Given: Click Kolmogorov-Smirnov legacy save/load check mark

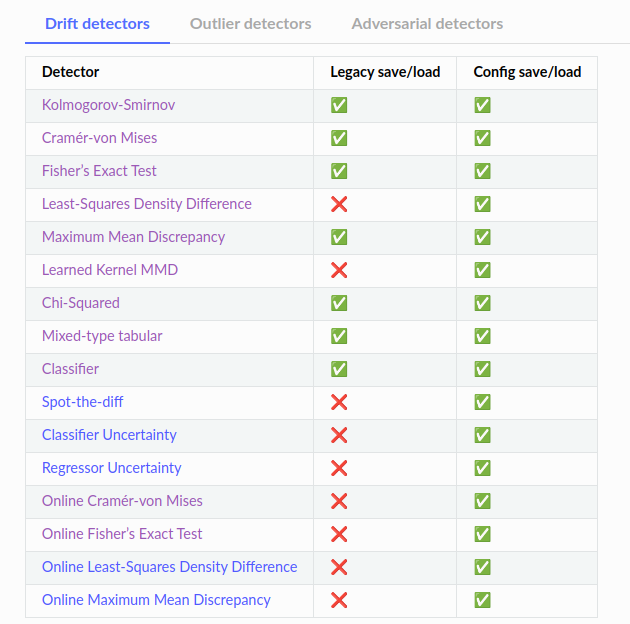Looking at the screenshot, I should point(339,105).
